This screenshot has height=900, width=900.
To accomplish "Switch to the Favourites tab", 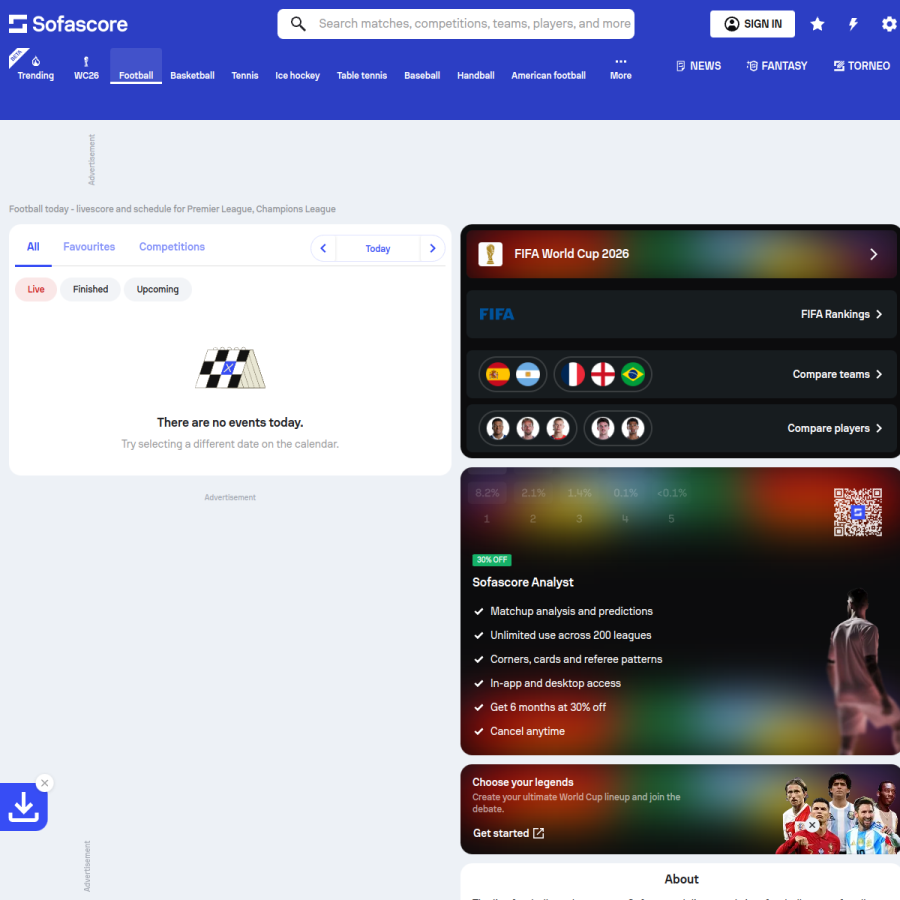I will pos(89,247).
